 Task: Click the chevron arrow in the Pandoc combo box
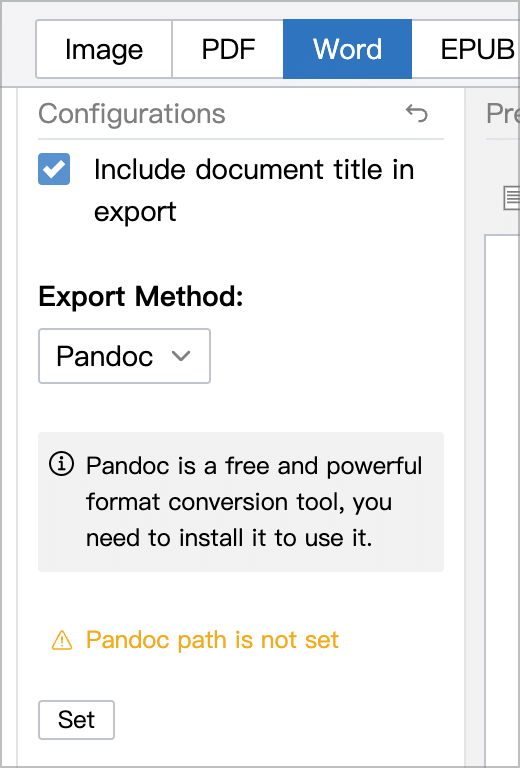181,356
